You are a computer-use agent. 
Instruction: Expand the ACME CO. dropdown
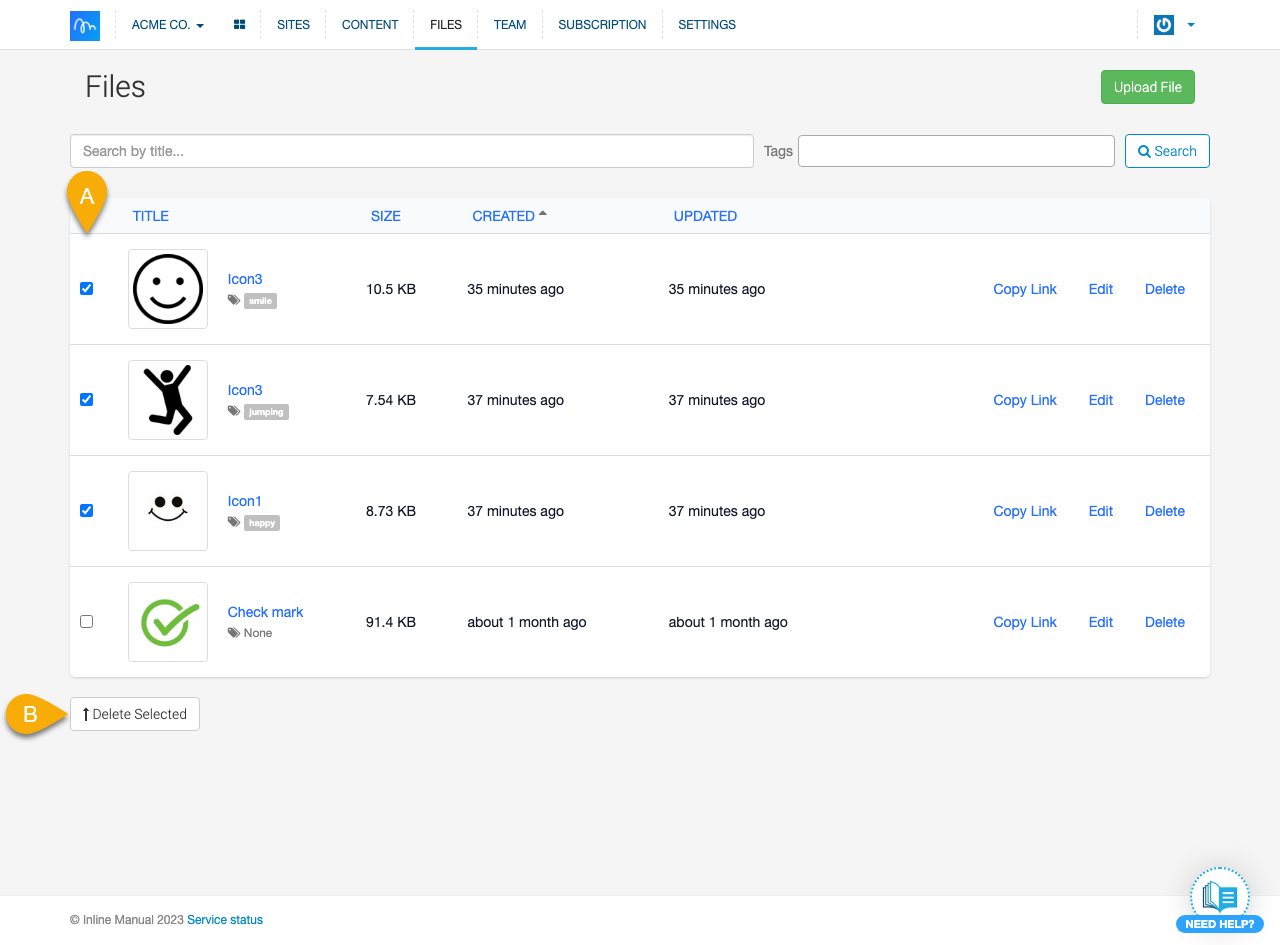(167, 25)
